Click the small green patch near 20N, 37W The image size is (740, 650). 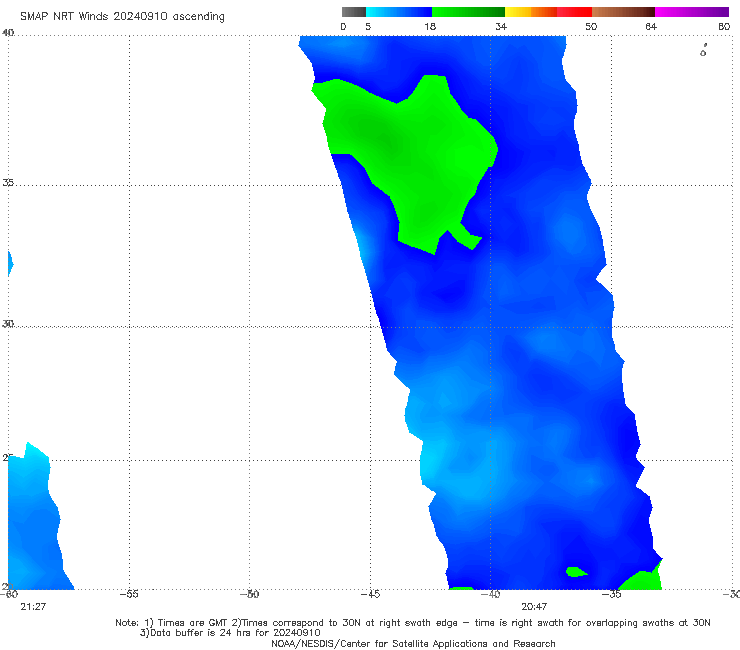pyautogui.click(x=576, y=572)
